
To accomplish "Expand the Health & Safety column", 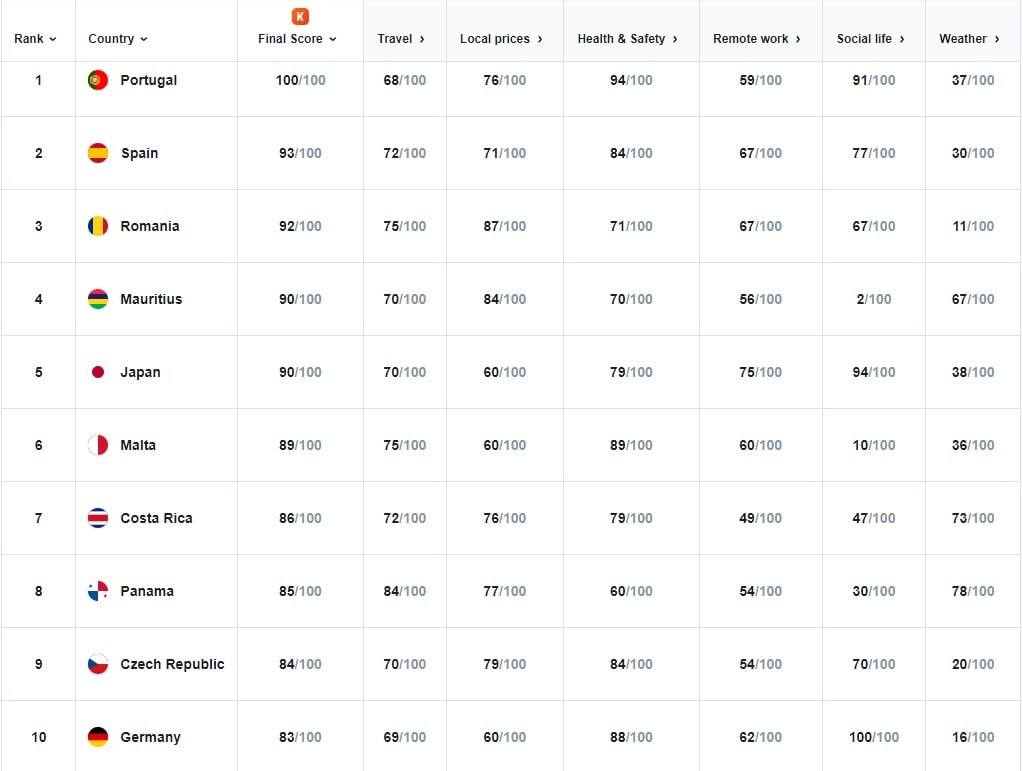I will (627, 39).
